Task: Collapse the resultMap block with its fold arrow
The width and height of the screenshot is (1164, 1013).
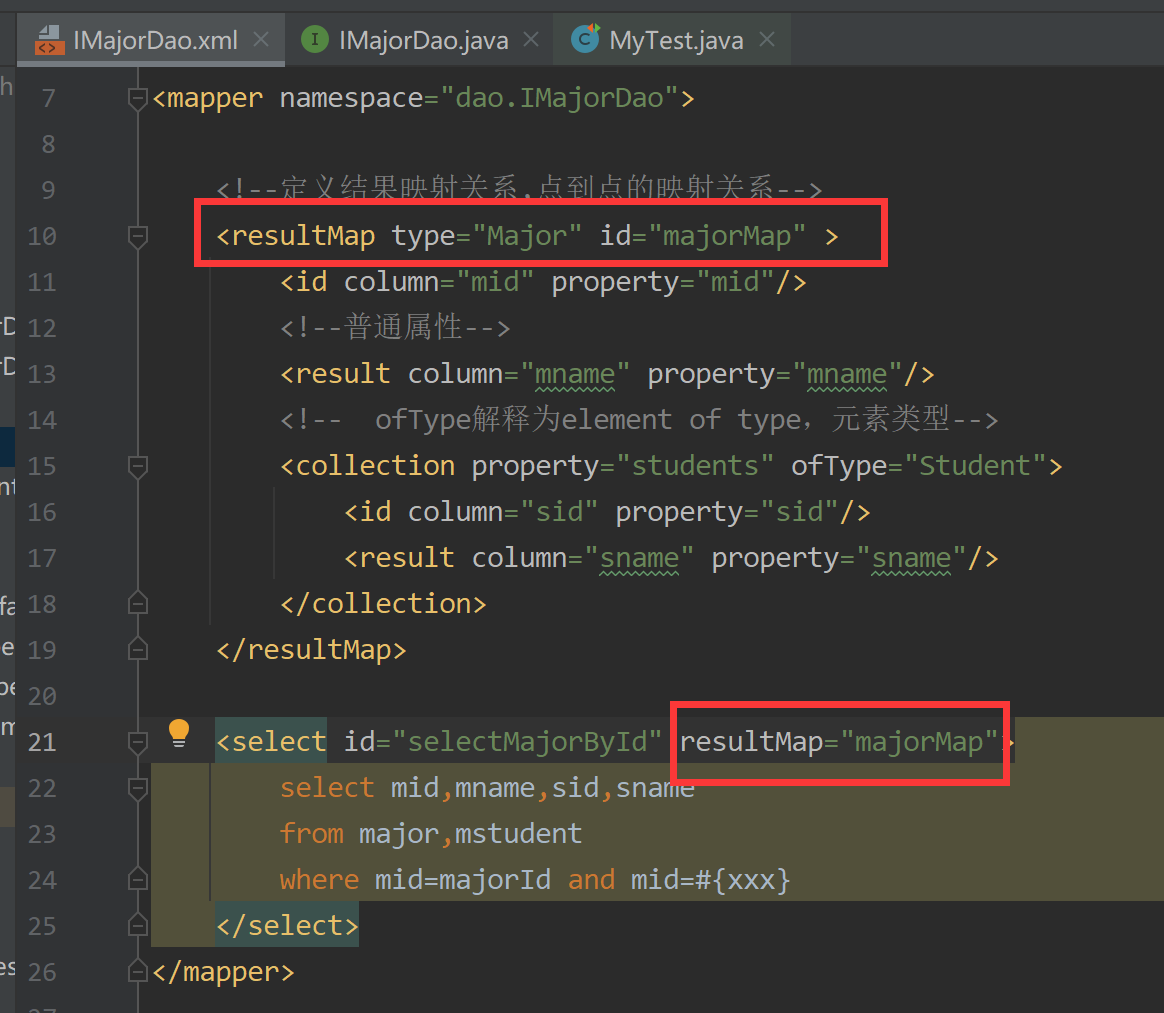Action: 137,236
